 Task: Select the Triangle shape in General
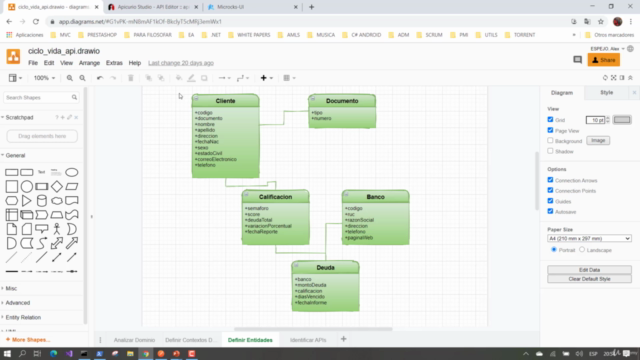(27, 201)
